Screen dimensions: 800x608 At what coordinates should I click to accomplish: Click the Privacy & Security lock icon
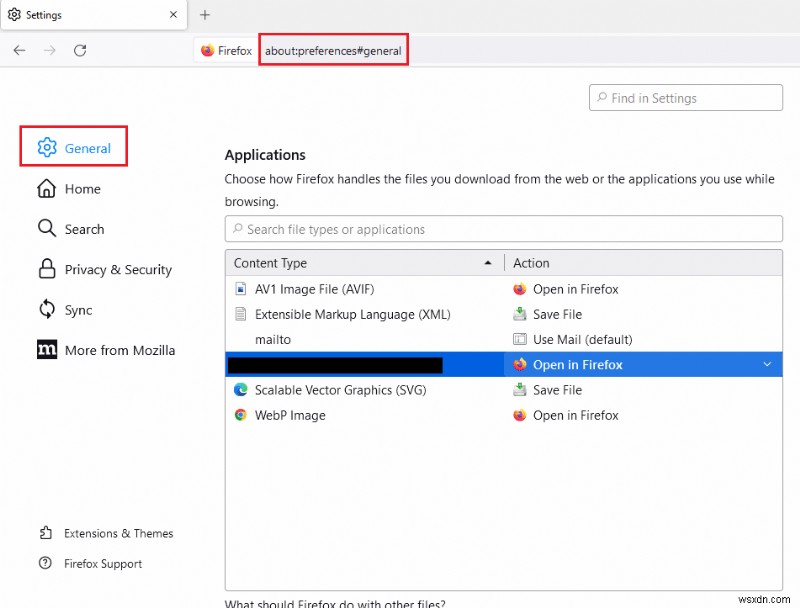pyautogui.click(x=47, y=269)
